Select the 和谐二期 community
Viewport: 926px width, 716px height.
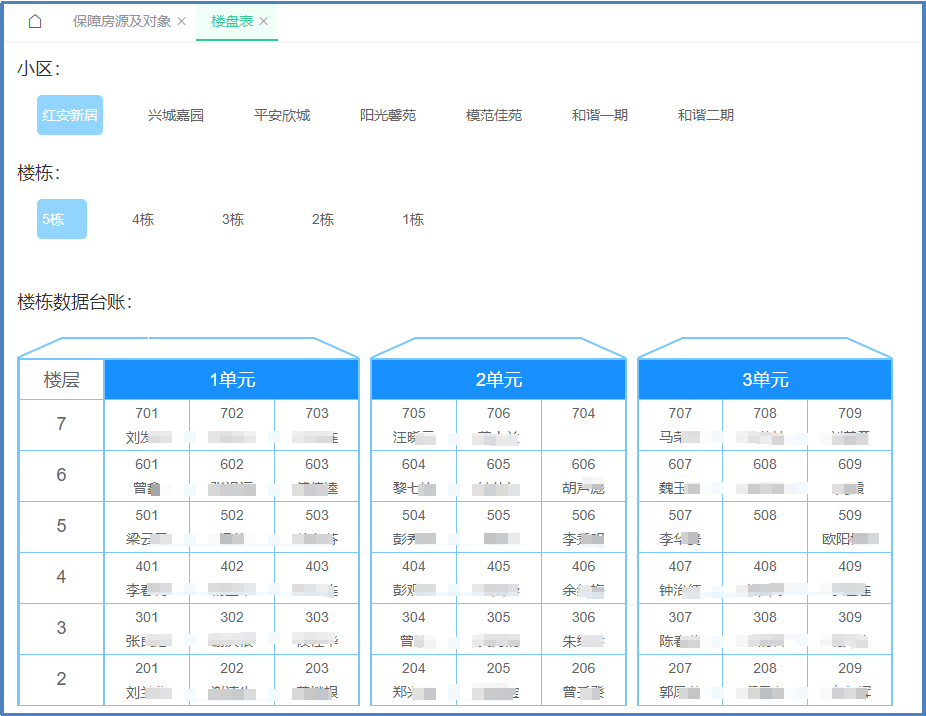[x=706, y=115]
